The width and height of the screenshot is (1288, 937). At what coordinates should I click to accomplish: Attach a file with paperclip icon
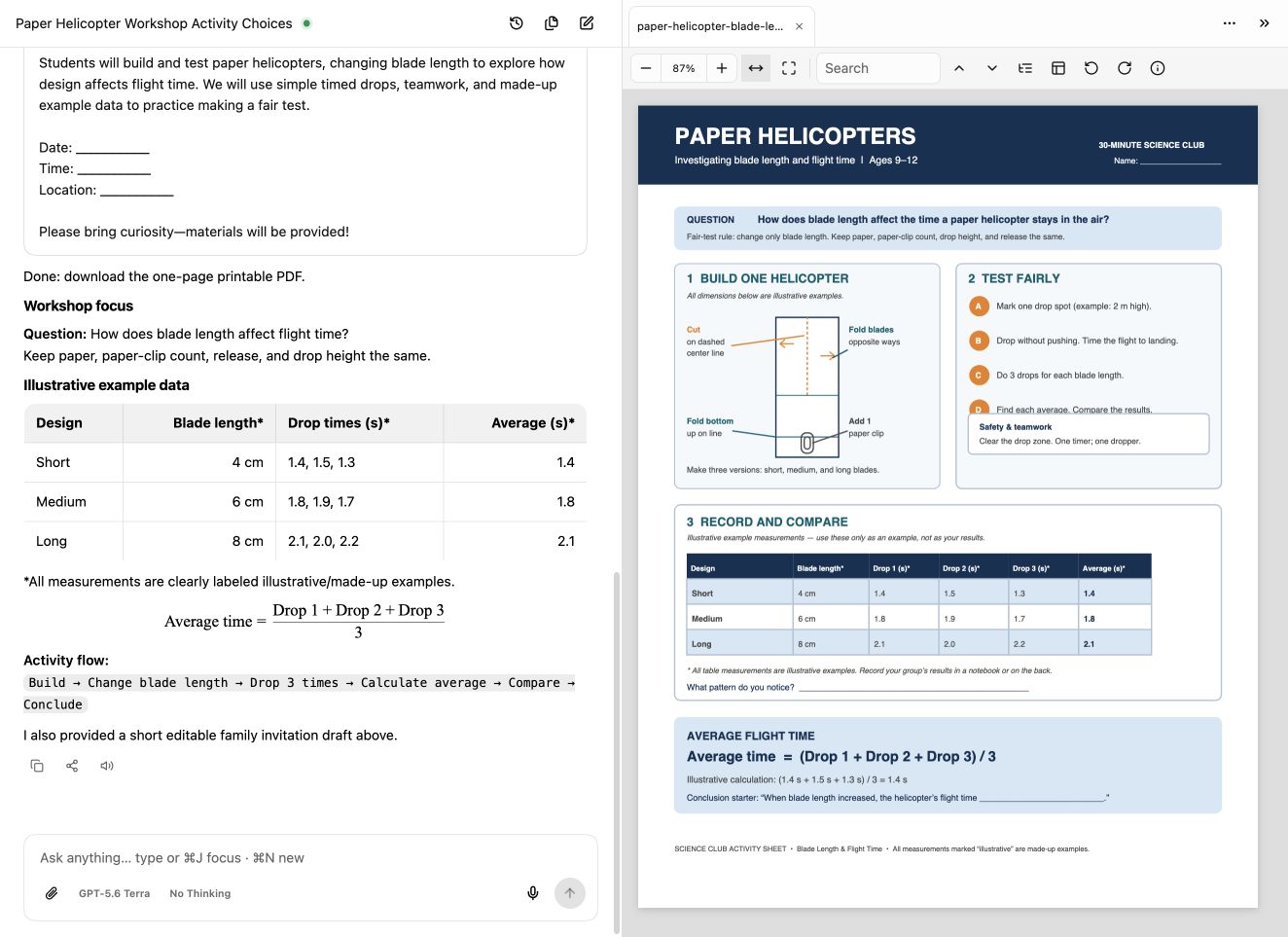52,893
